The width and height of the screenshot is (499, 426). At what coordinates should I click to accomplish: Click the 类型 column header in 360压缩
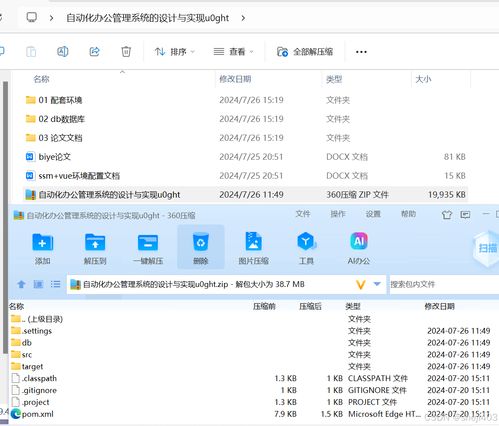click(x=353, y=306)
